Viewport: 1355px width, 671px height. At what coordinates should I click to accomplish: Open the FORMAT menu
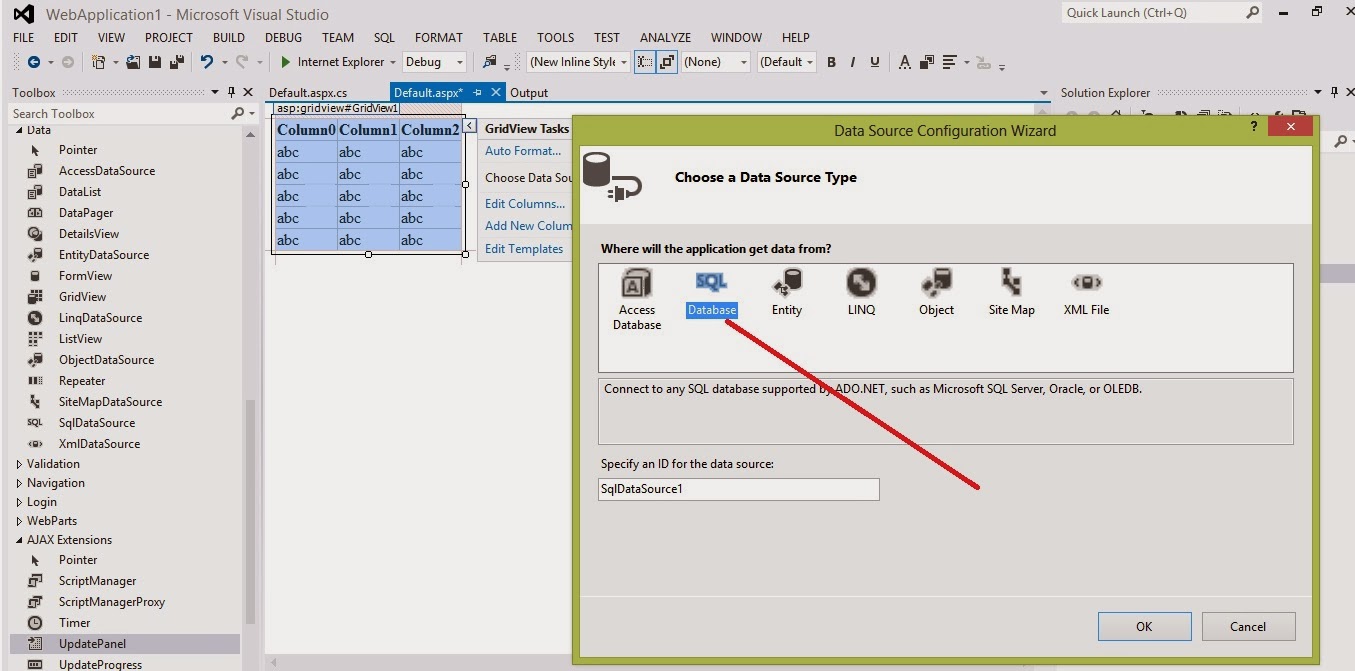[x=439, y=38]
